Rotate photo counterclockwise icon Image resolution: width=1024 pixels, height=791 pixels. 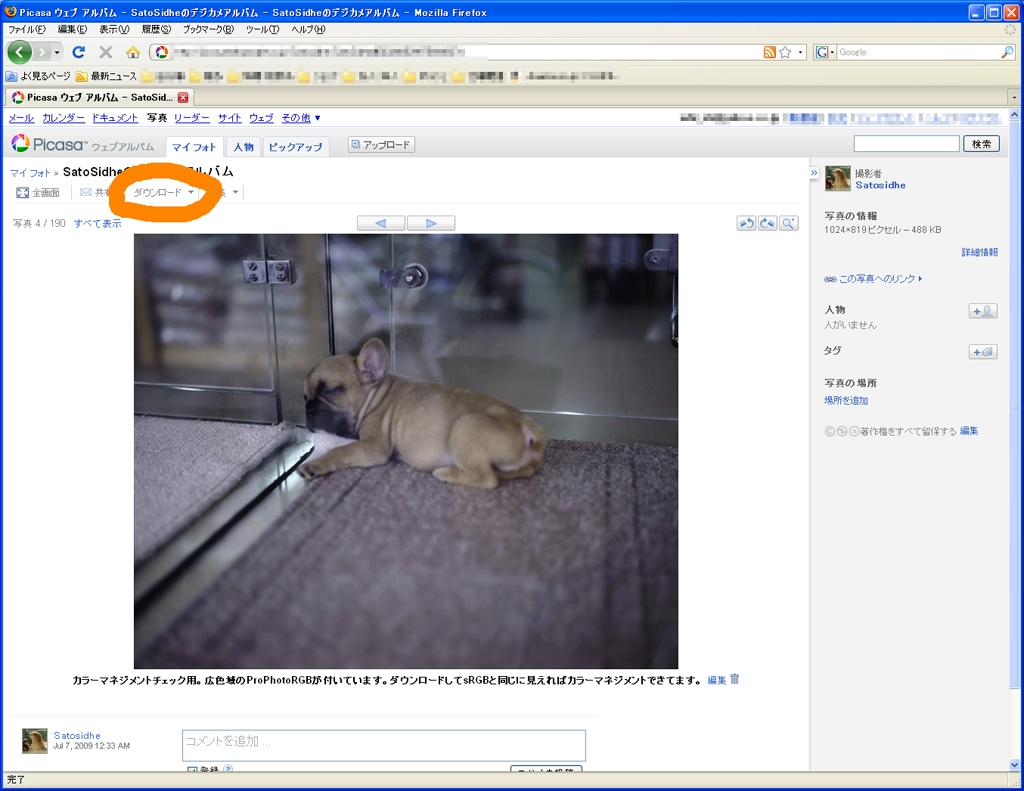coord(746,223)
